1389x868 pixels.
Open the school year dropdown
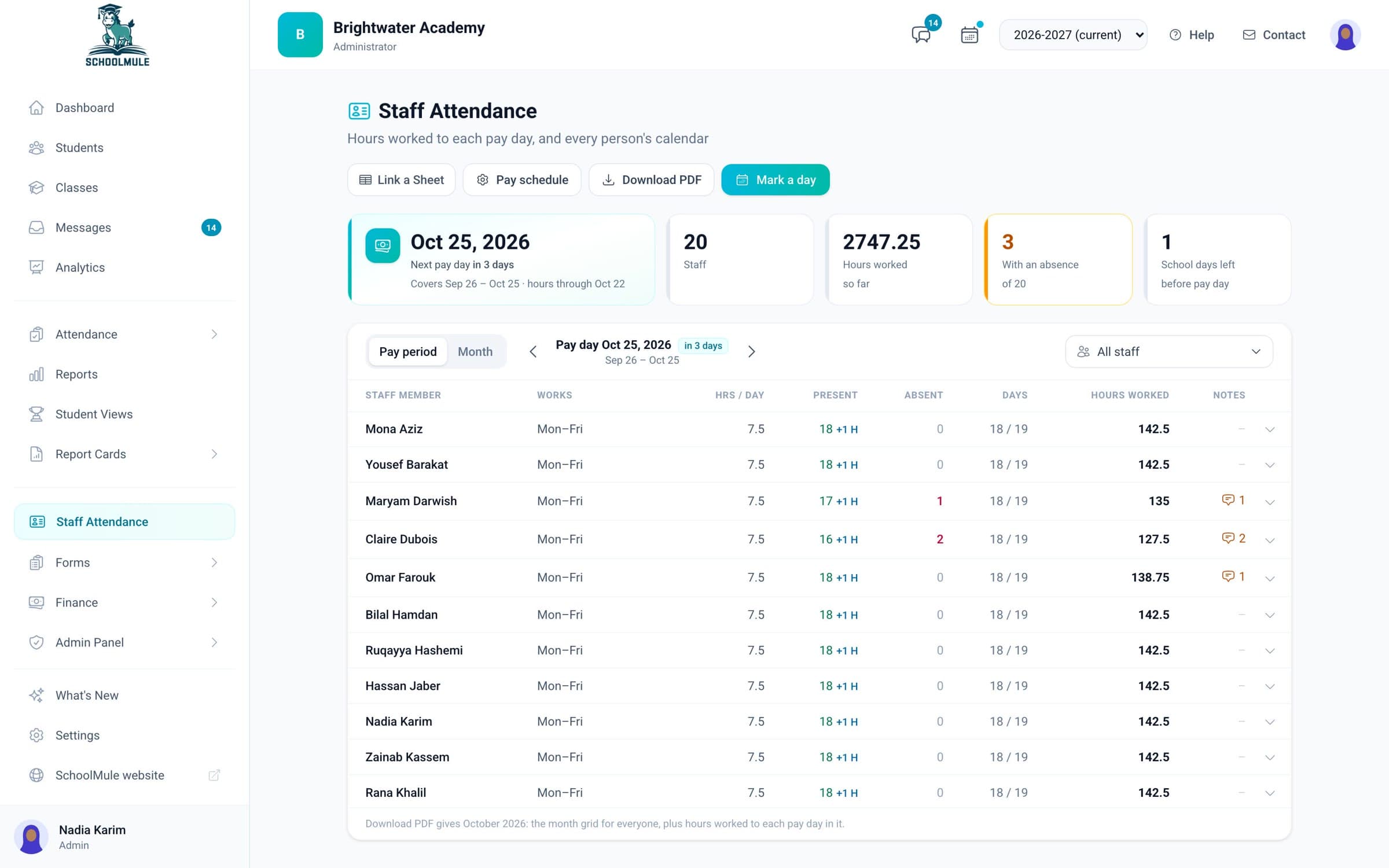(x=1073, y=35)
